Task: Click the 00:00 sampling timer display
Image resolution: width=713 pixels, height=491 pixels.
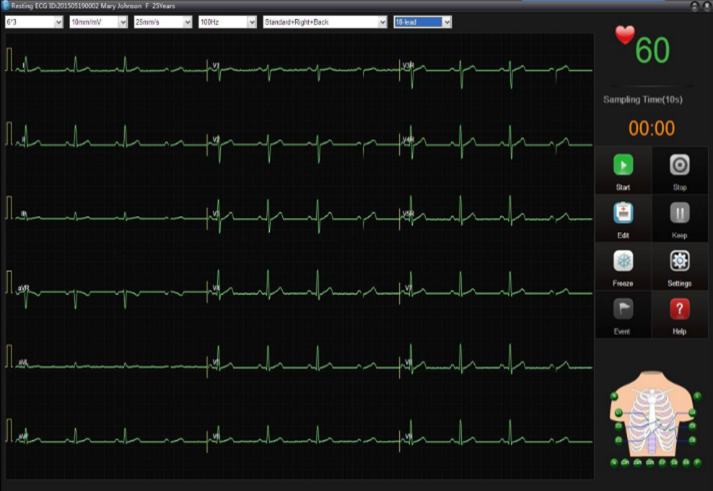Action: [x=651, y=128]
